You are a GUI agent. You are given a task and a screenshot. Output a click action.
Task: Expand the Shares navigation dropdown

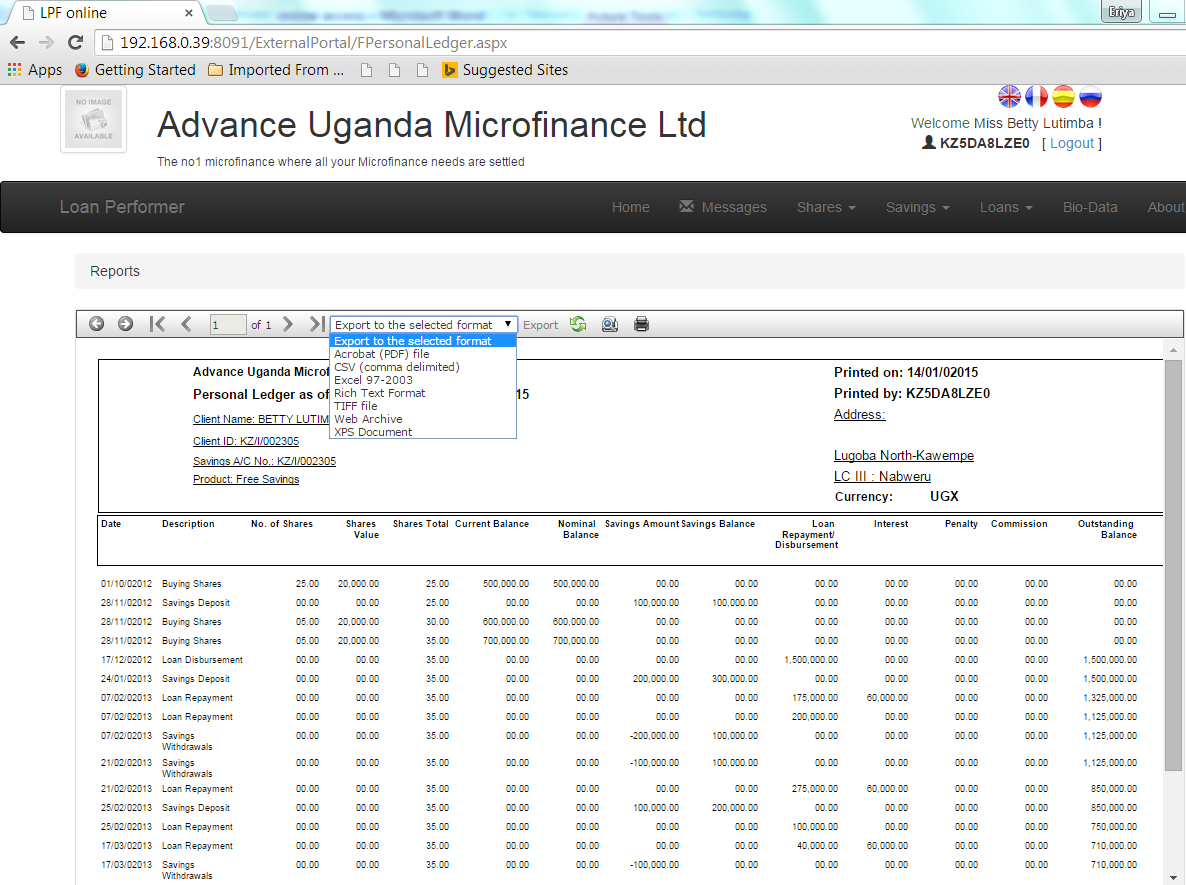point(826,207)
